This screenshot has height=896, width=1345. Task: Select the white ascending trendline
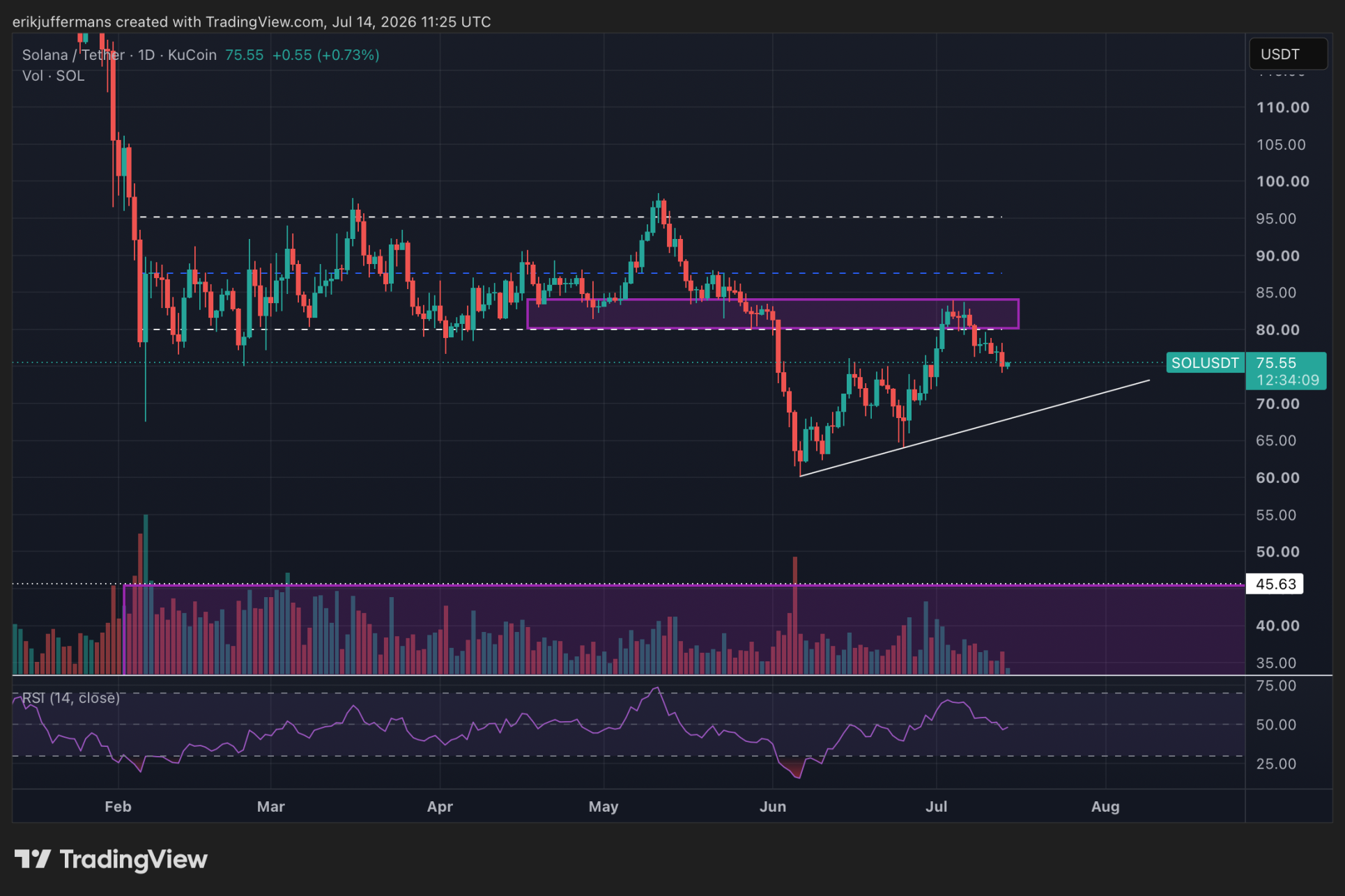coord(974,428)
